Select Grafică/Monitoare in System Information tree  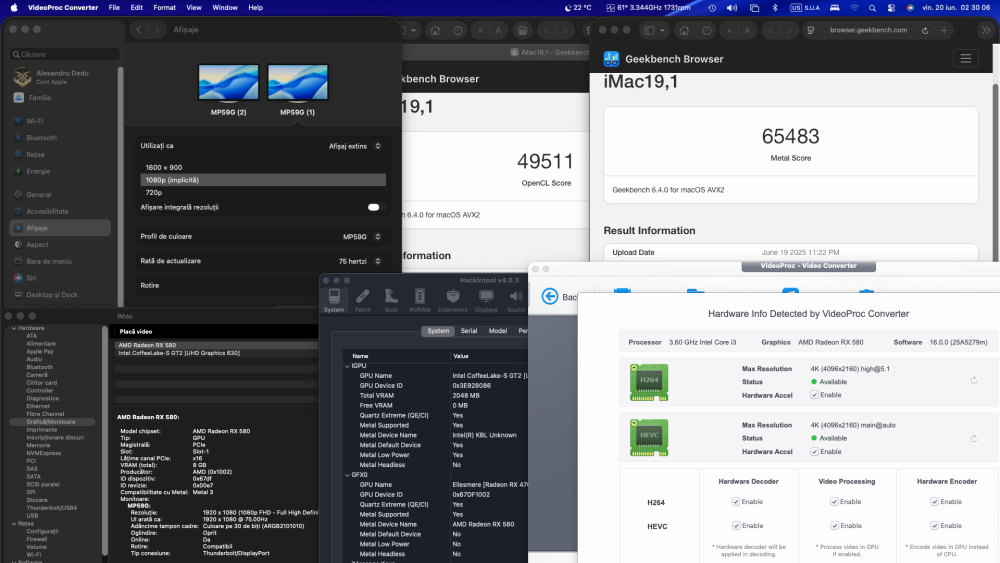pos(51,422)
